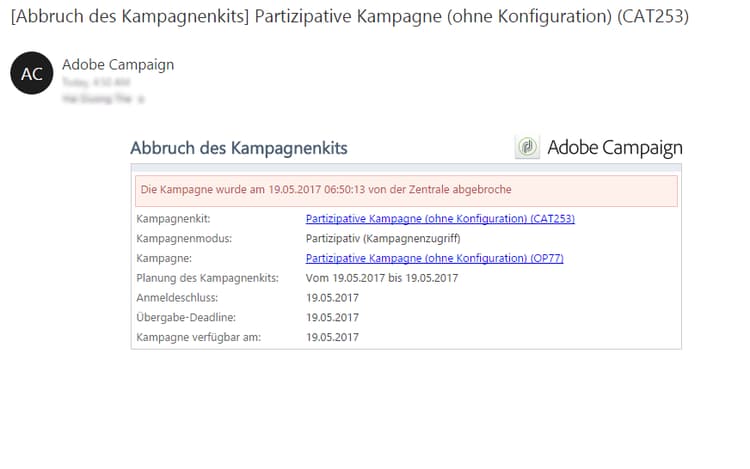The width and height of the screenshot is (750, 469).
Task: Click the AC sender avatar circle
Action: (x=32, y=73)
